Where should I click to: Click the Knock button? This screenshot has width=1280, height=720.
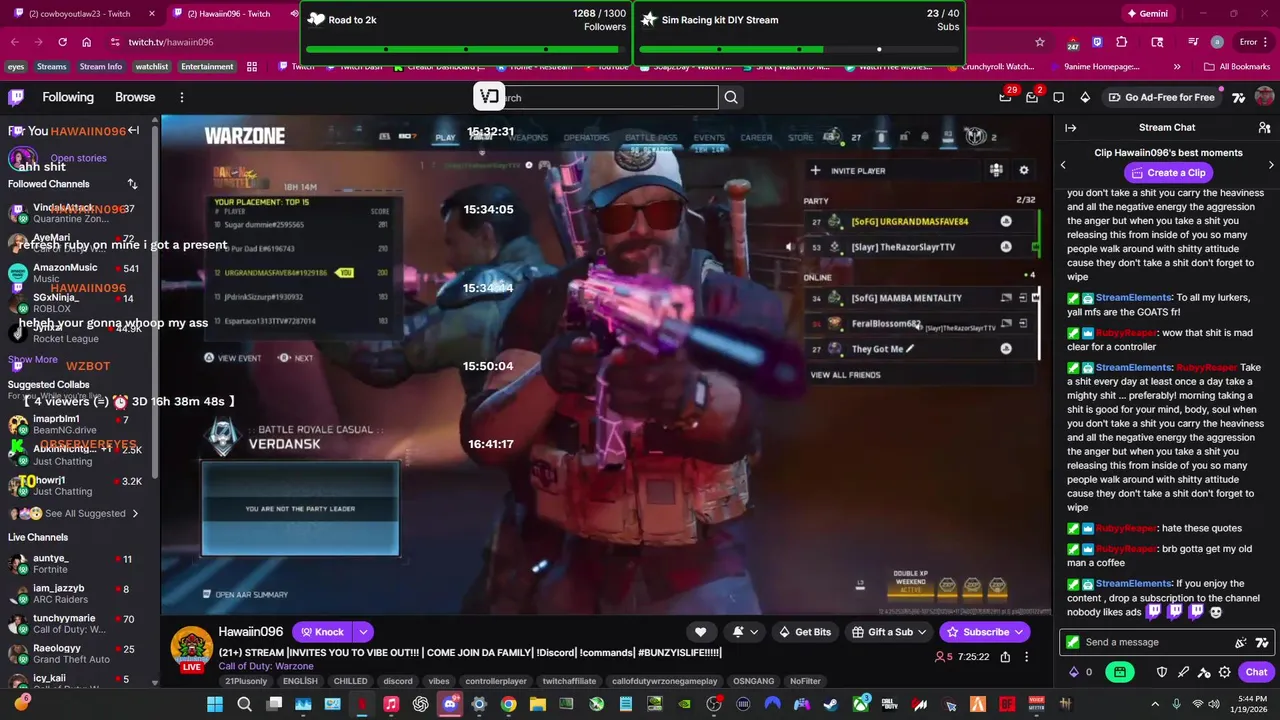click(322, 632)
